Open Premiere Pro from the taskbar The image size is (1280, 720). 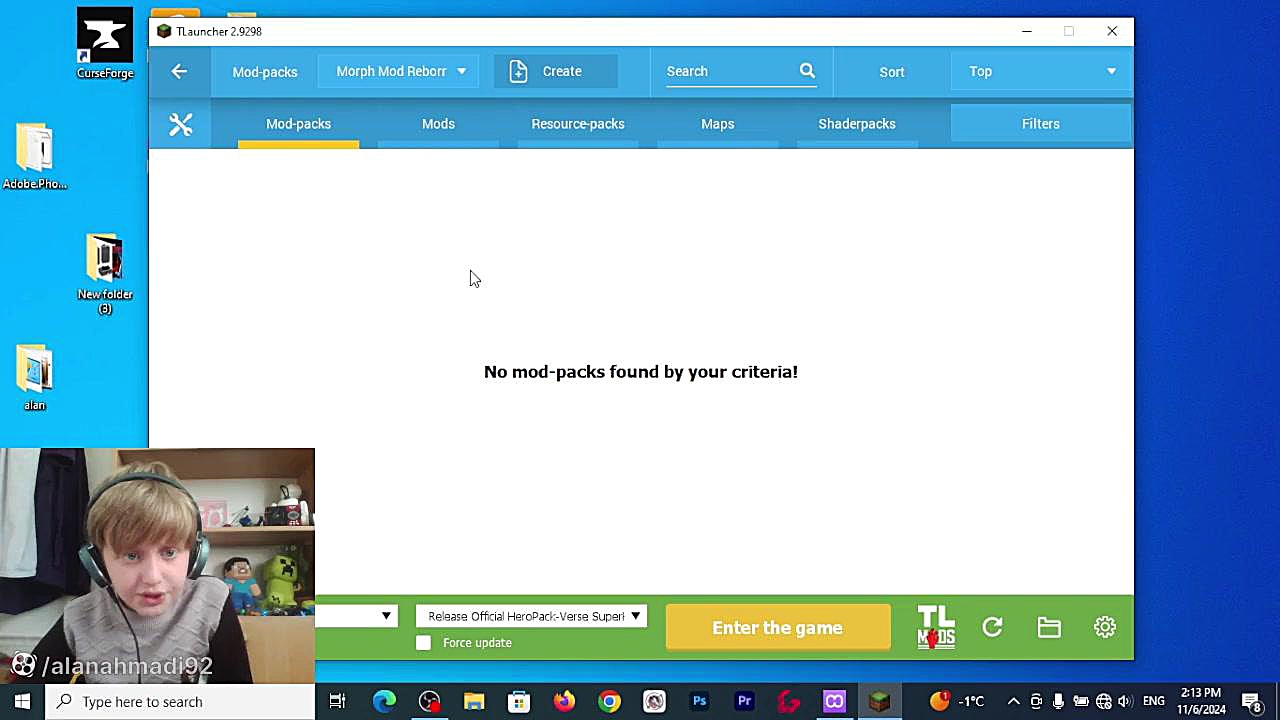point(744,701)
